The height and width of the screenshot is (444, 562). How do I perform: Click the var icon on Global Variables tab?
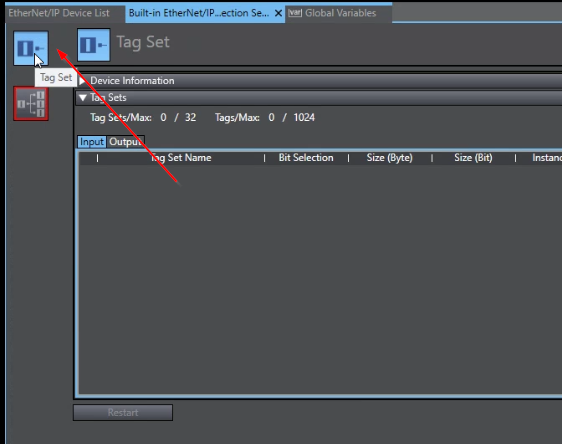(x=295, y=13)
